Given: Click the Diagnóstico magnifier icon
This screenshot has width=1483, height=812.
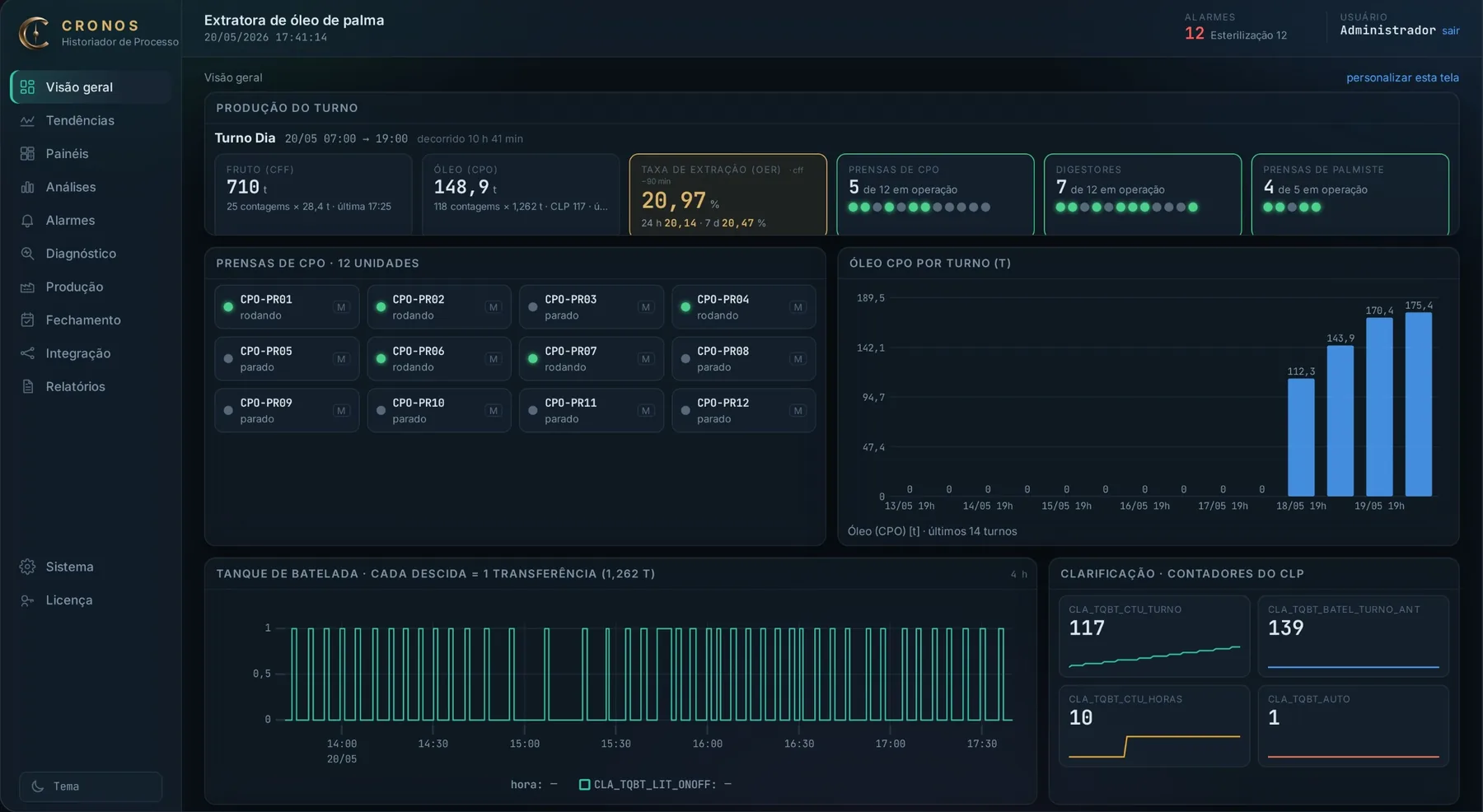Looking at the screenshot, I should 27,254.
